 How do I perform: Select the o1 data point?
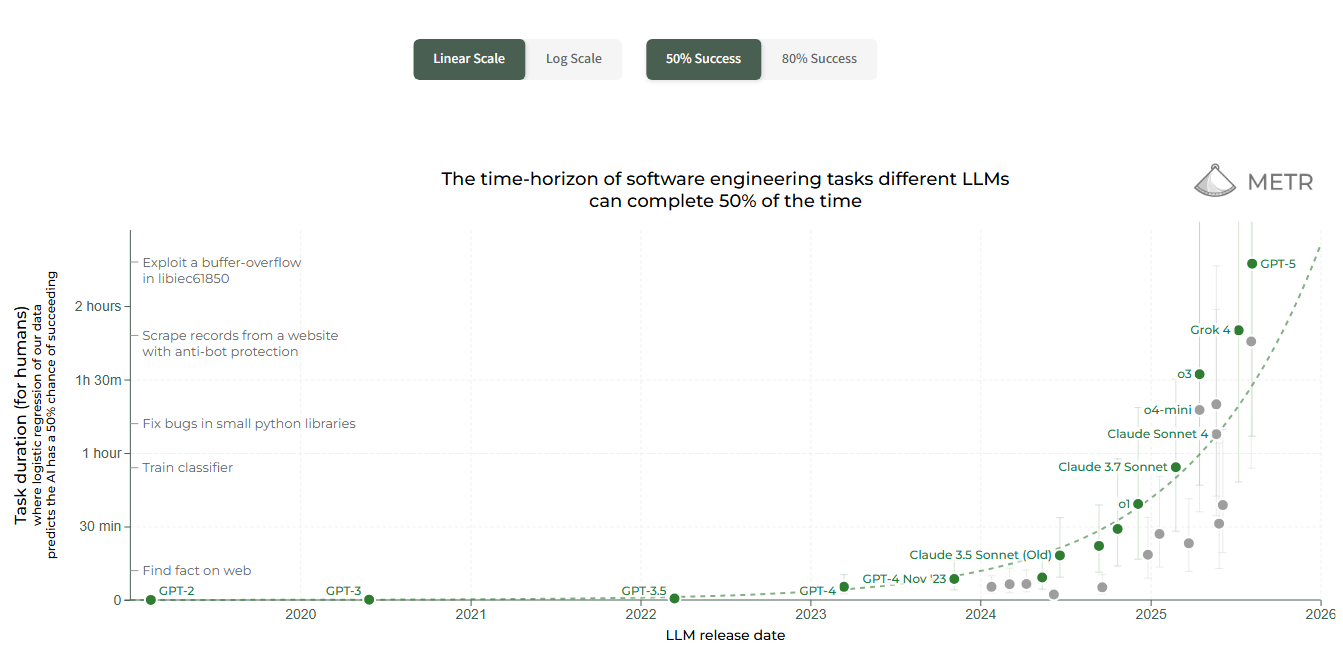click(1138, 504)
